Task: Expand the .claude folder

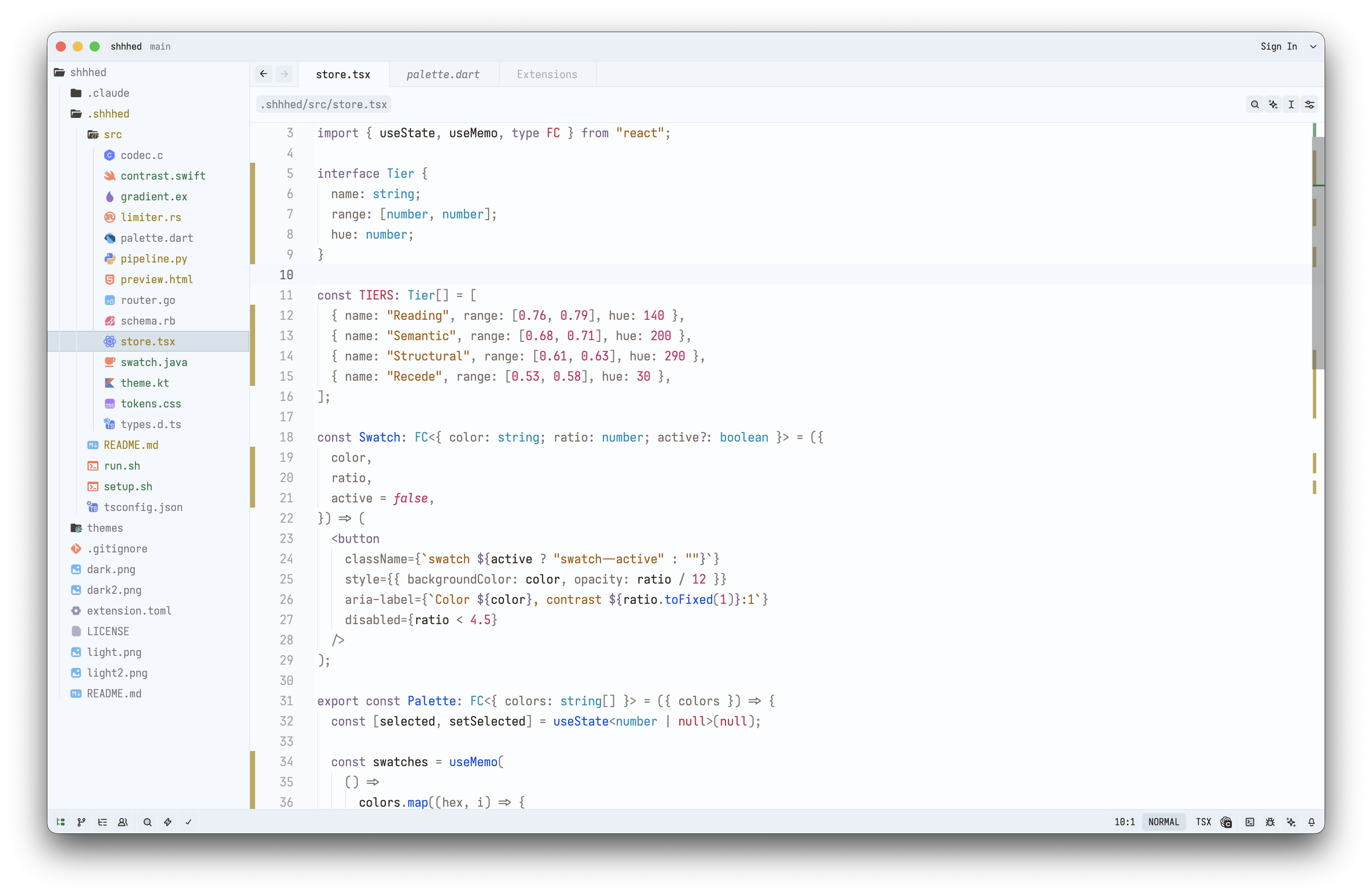Action: point(149,93)
